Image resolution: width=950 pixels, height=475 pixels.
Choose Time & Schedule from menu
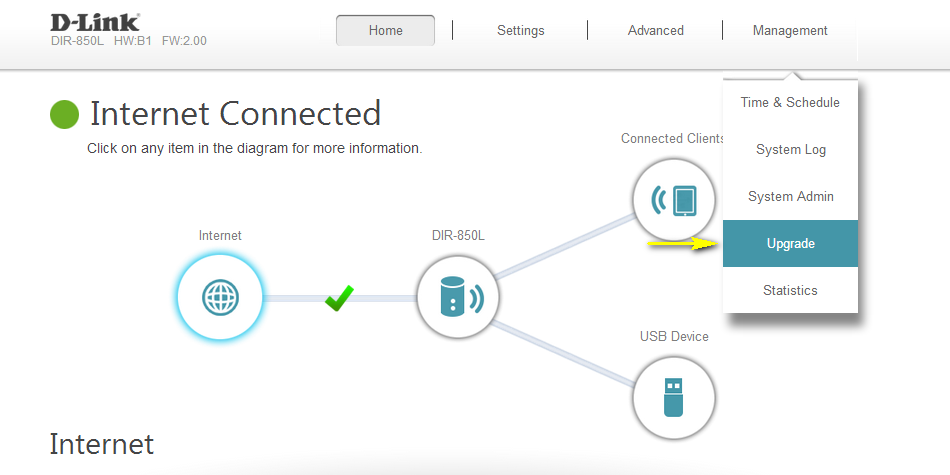(x=790, y=103)
